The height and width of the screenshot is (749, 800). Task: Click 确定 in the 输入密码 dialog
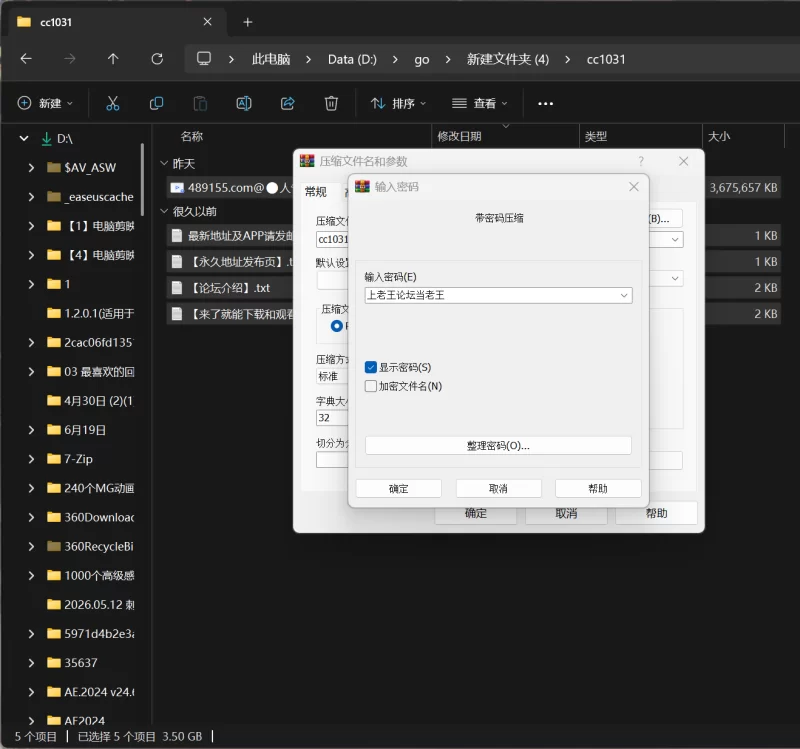[x=398, y=489]
